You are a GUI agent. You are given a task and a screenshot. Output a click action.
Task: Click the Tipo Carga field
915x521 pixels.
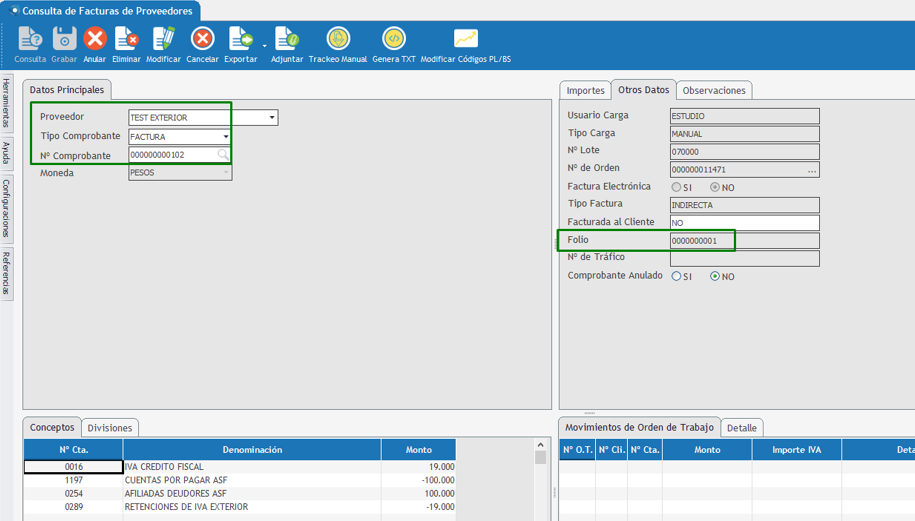[745, 134]
